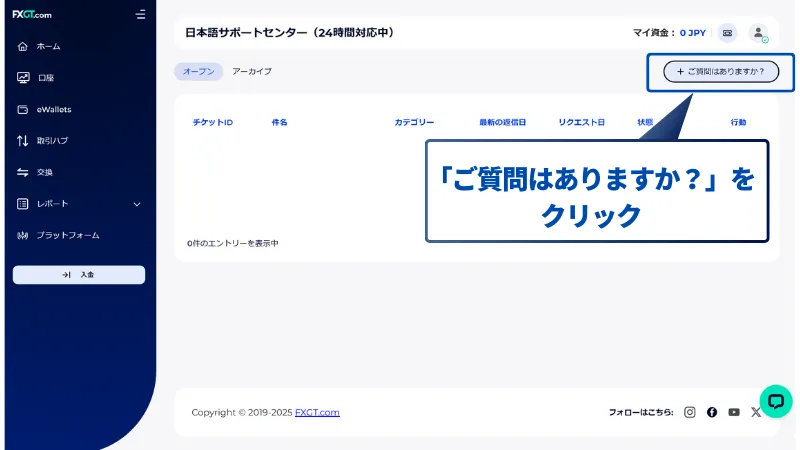
Task: Click the list icon beside レポート
Action: (x=22, y=204)
